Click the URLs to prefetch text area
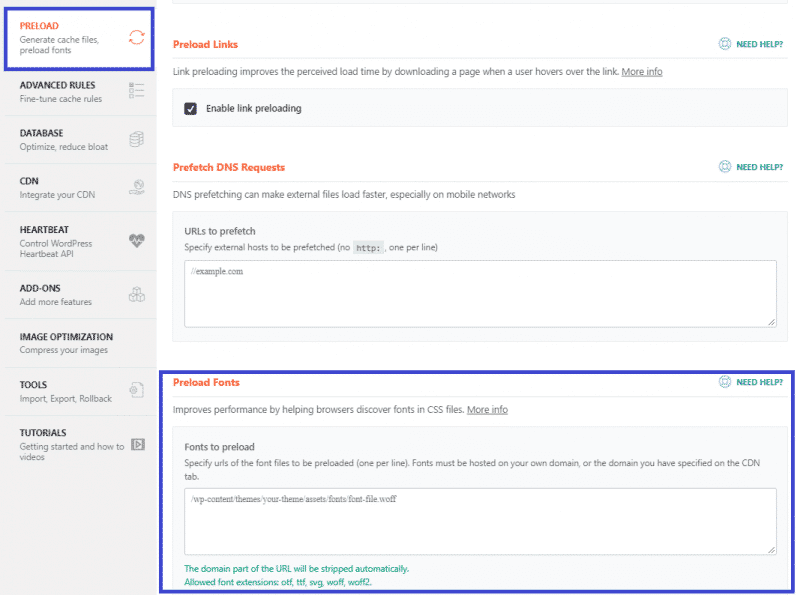 pos(480,290)
